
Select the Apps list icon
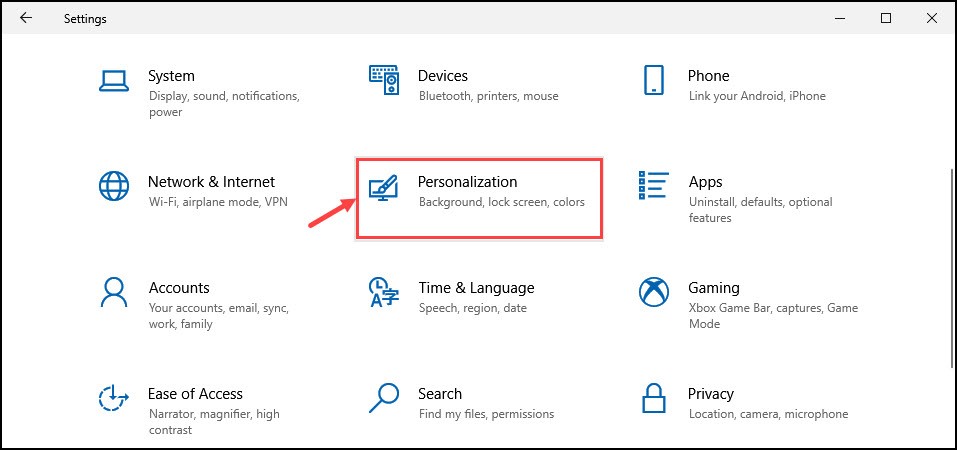coord(653,185)
